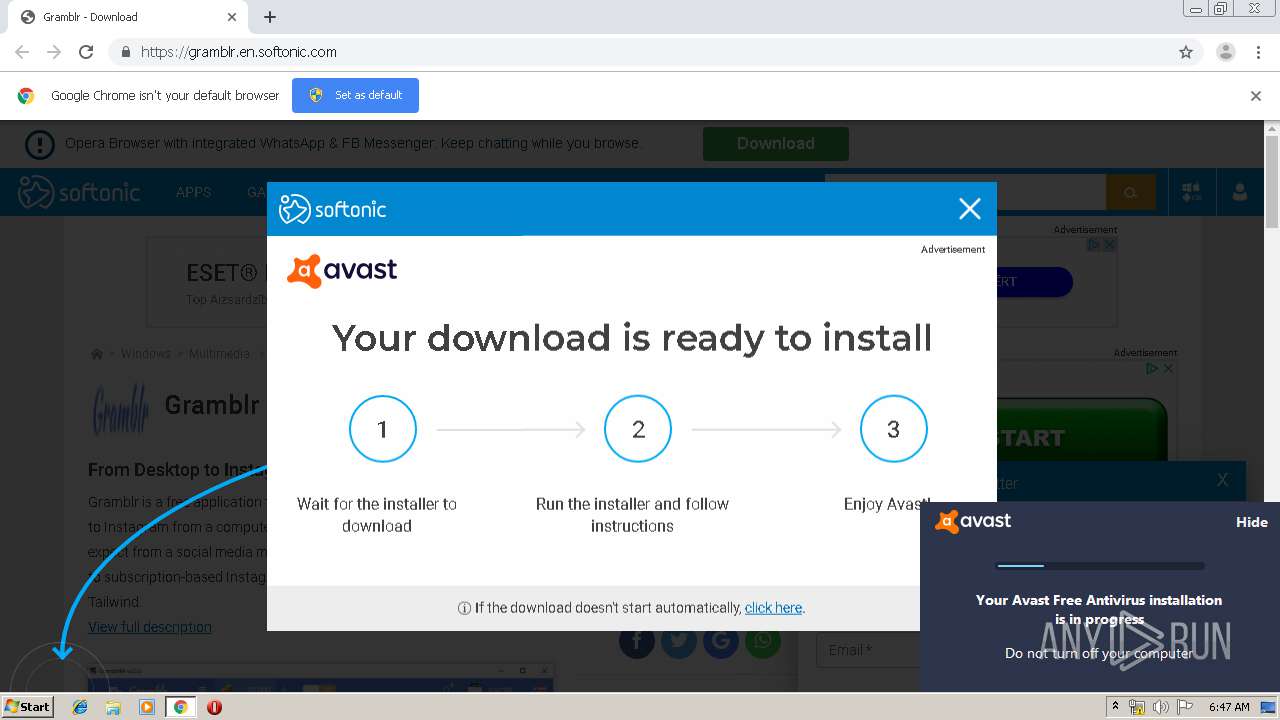
Task: Share on Twitter via the round icon
Action: pyautogui.click(x=679, y=641)
